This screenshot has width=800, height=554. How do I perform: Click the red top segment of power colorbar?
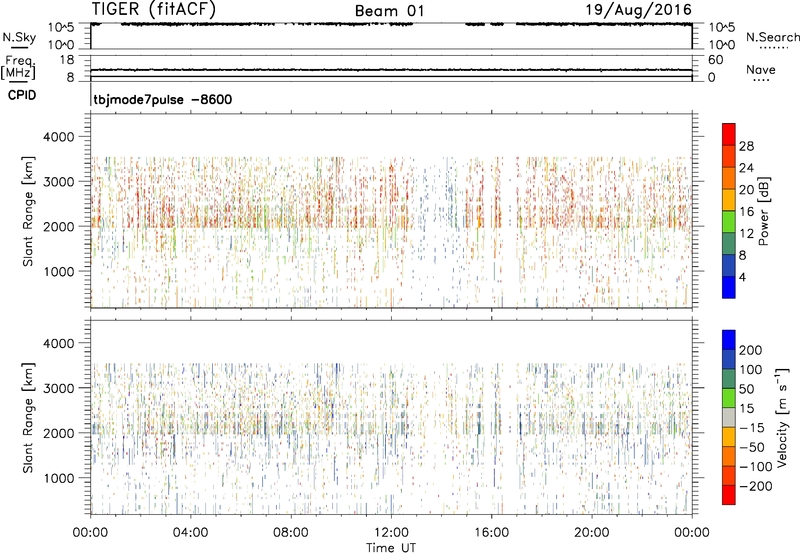(729, 134)
